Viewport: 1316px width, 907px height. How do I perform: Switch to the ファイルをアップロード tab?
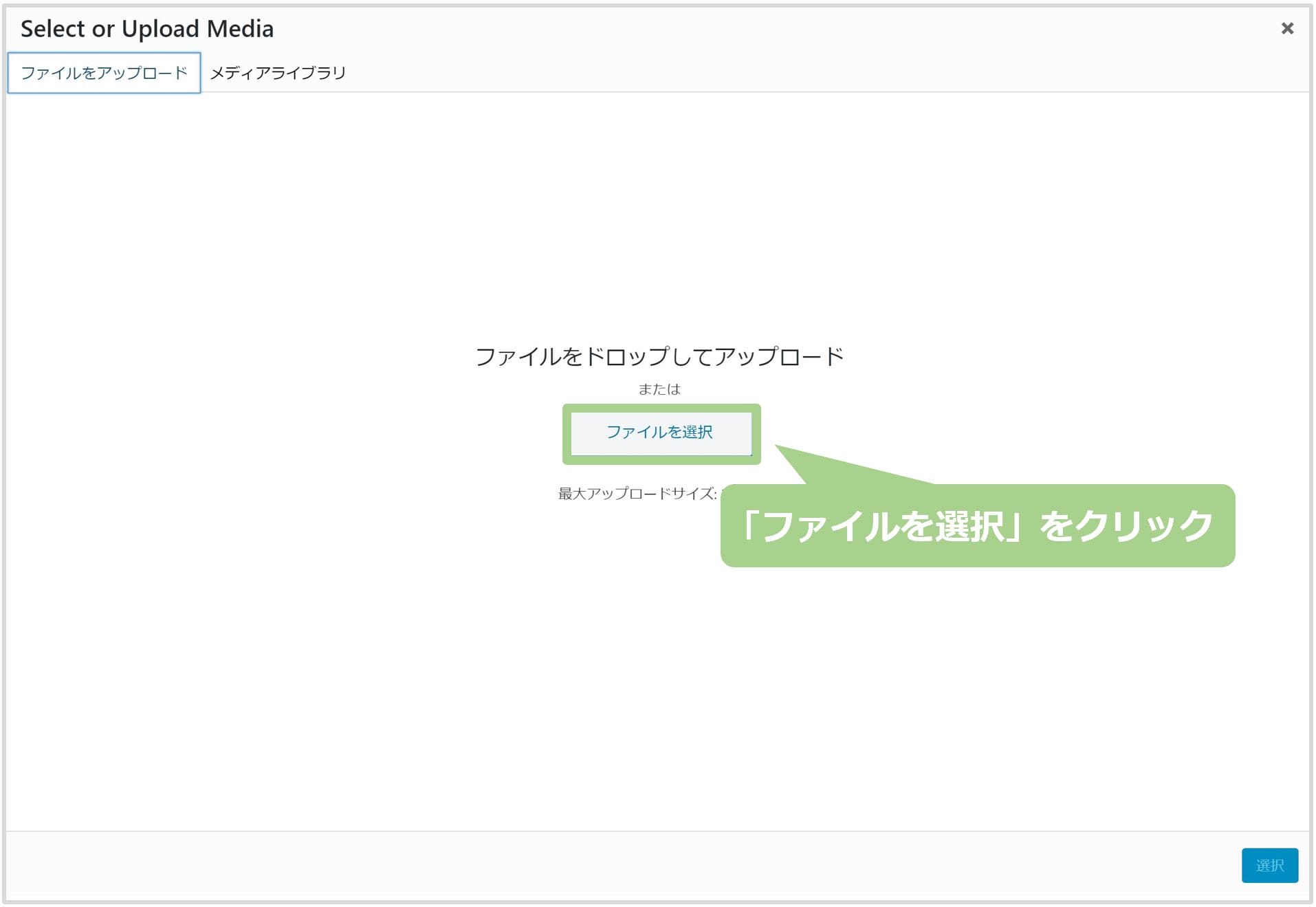tap(104, 73)
